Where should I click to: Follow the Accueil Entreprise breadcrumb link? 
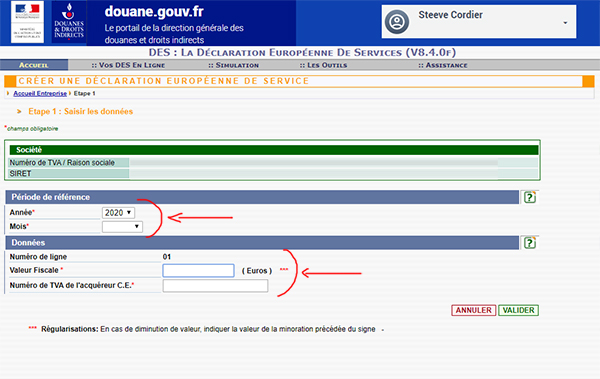(40, 93)
